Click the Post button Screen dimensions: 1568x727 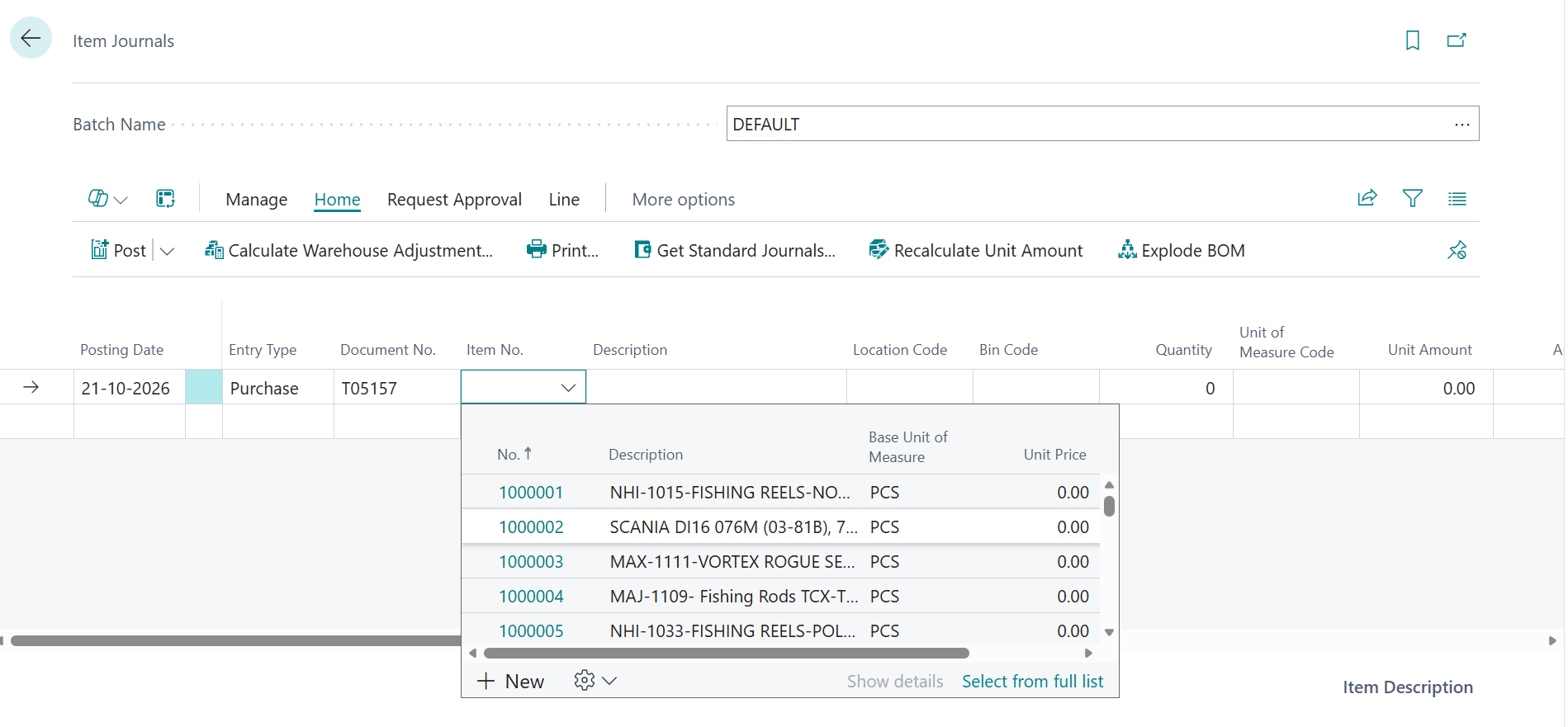pyautogui.click(x=118, y=250)
